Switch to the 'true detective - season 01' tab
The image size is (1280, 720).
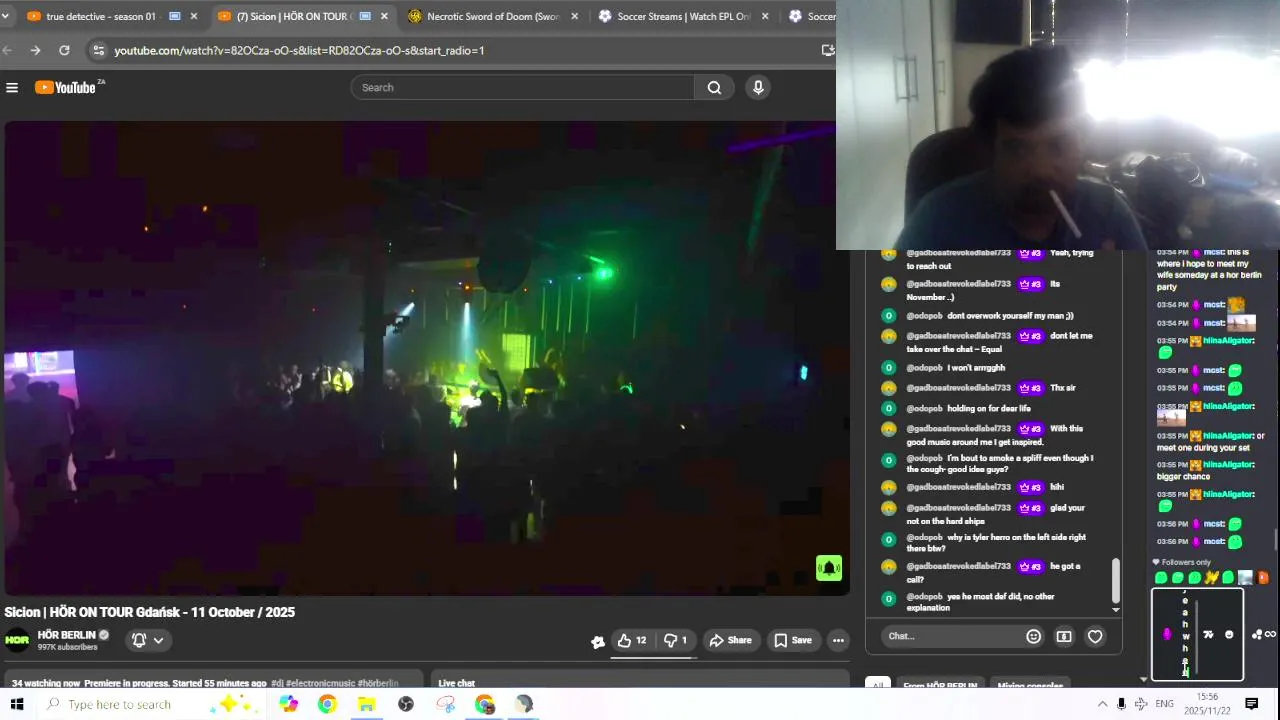point(101,16)
